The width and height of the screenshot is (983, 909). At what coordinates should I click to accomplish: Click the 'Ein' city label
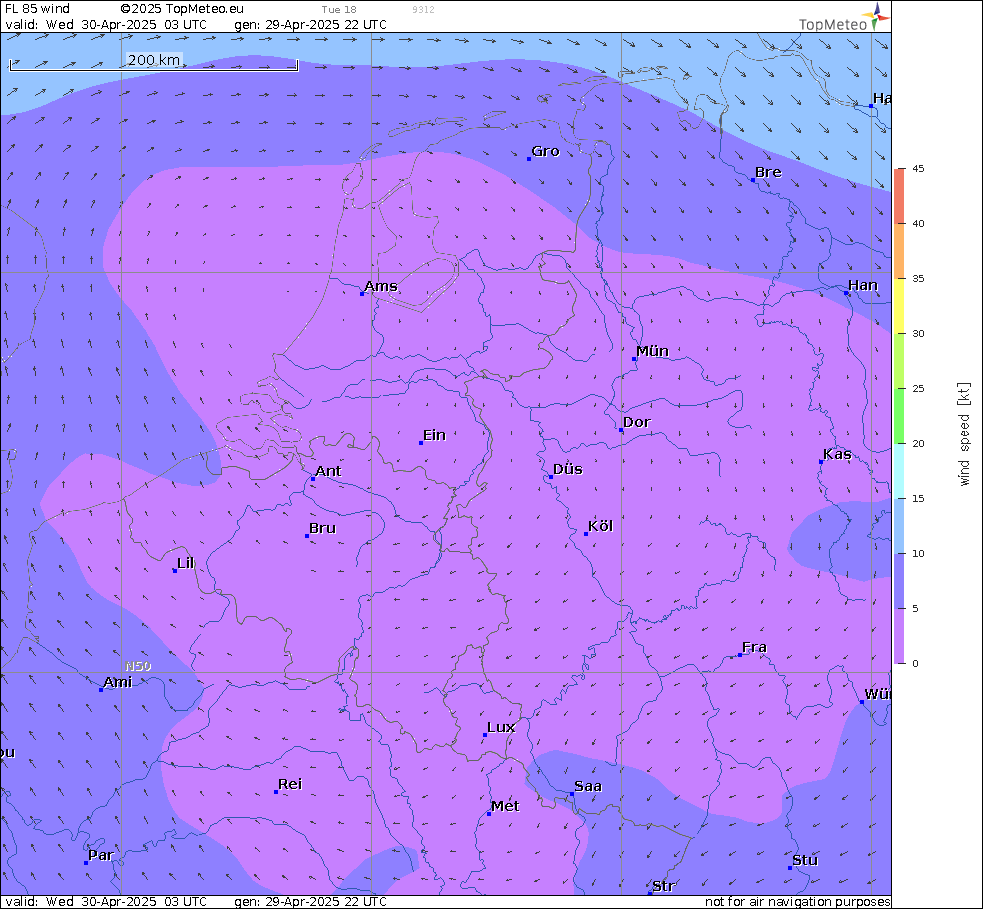click(x=434, y=435)
